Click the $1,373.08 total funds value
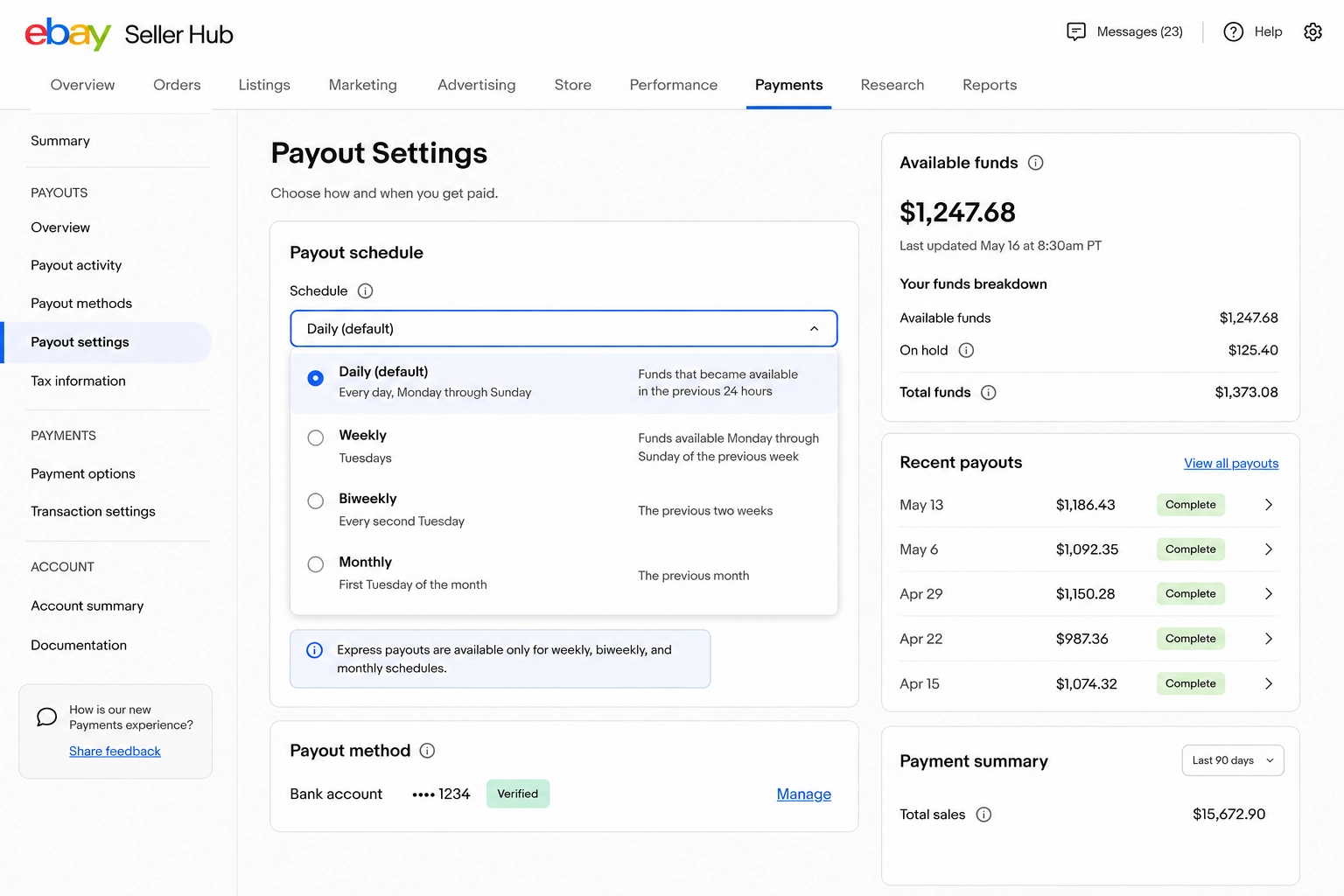The width and height of the screenshot is (1344, 896). pyautogui.click(x=1247, y=392)
